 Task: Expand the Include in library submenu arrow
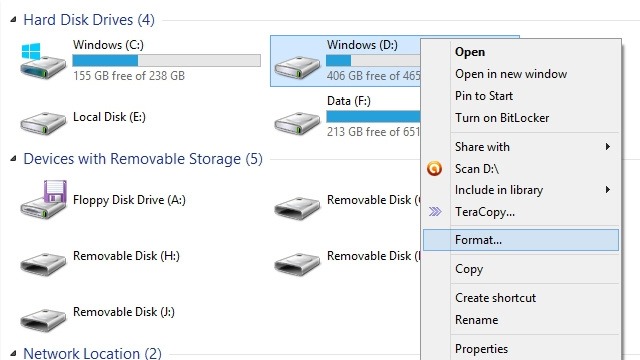[608, 189]
